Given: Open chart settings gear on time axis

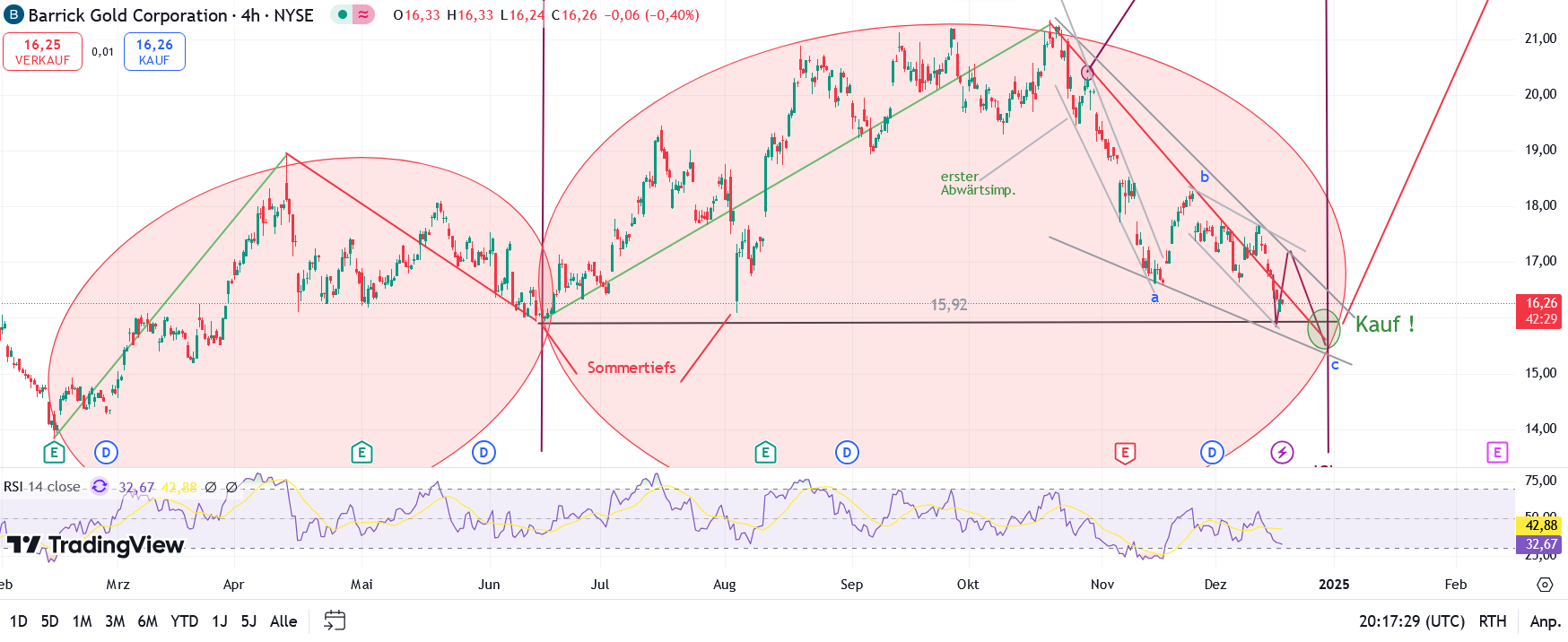Looking at the screenshot, I should click(x=1545, y=585).
